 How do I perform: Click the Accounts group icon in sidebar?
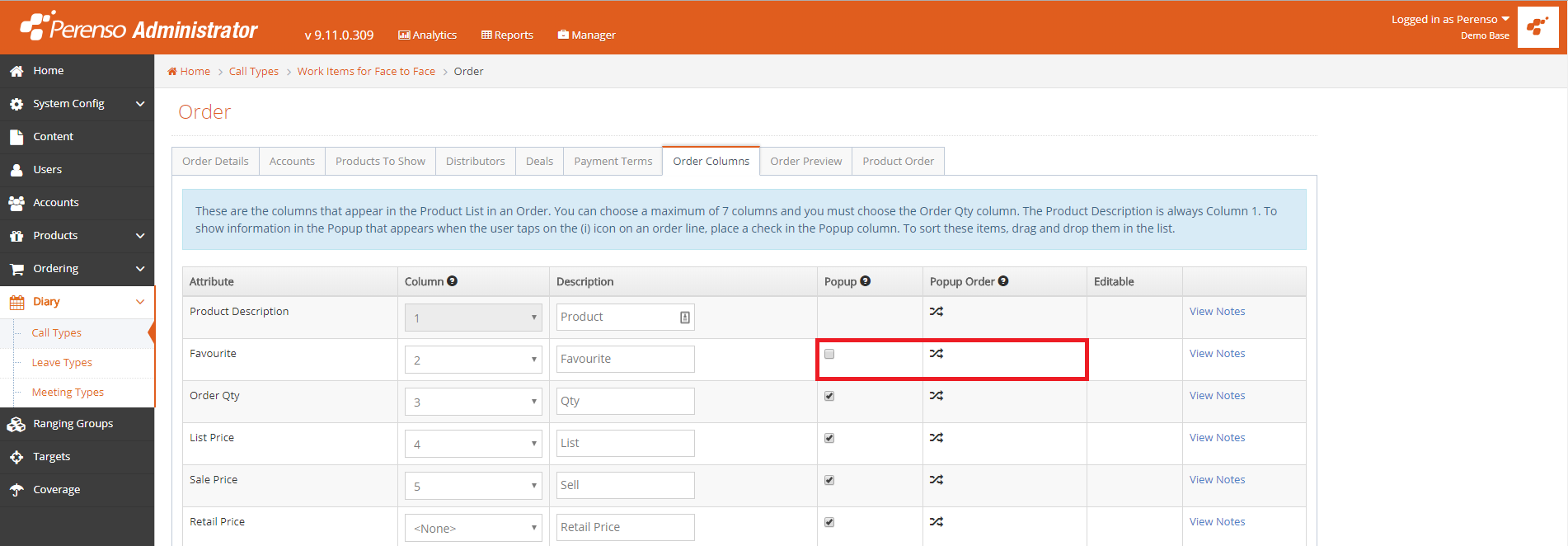(16, 203)
